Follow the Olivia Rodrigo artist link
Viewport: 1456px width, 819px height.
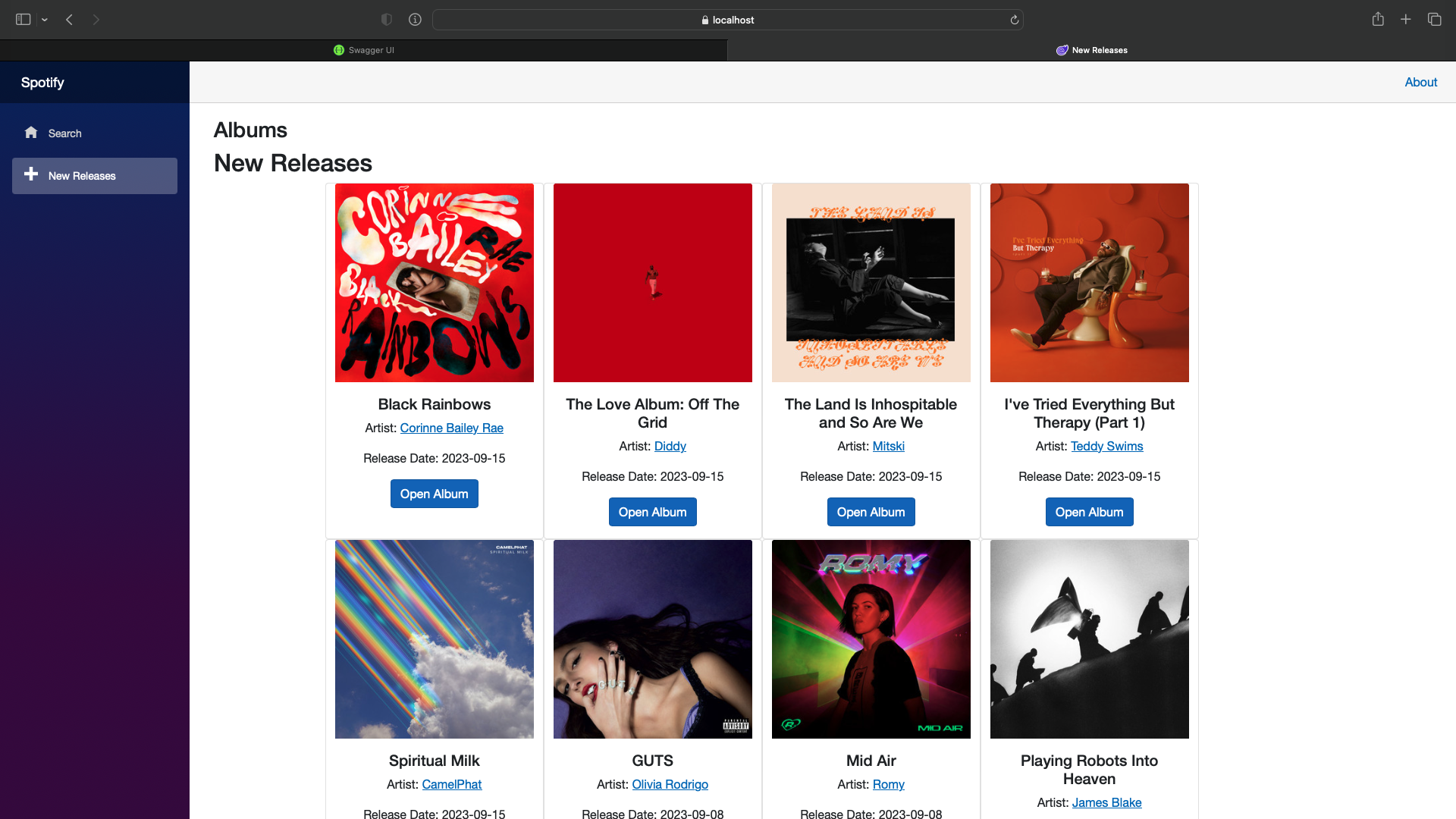pos(670,784)
